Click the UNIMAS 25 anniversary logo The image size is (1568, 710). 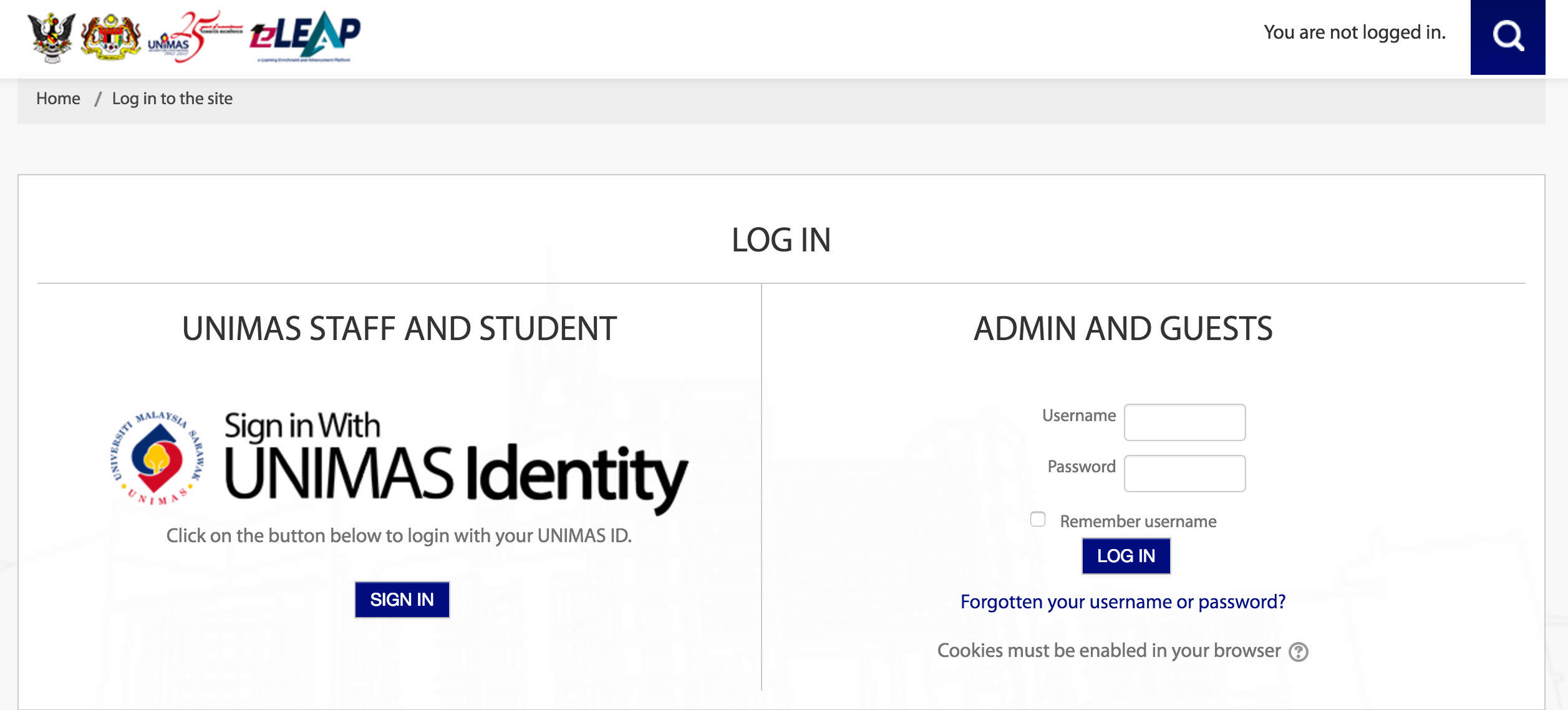tap(195, 36)
